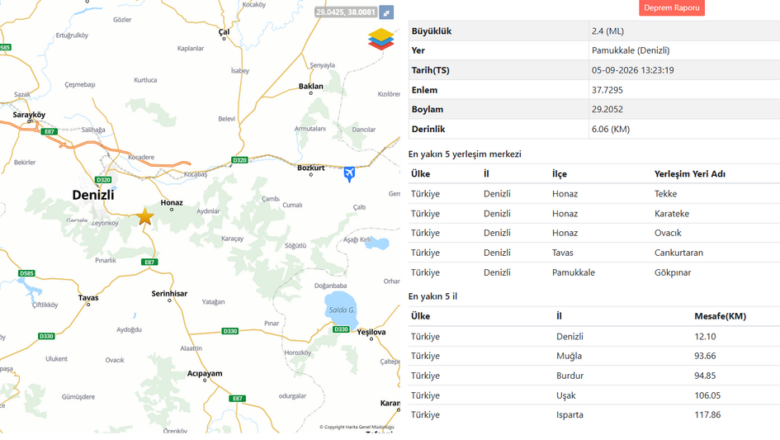Click the Honaz town label on map
The height and width of the screenshot is (440, 780).
tap(172, 202)
